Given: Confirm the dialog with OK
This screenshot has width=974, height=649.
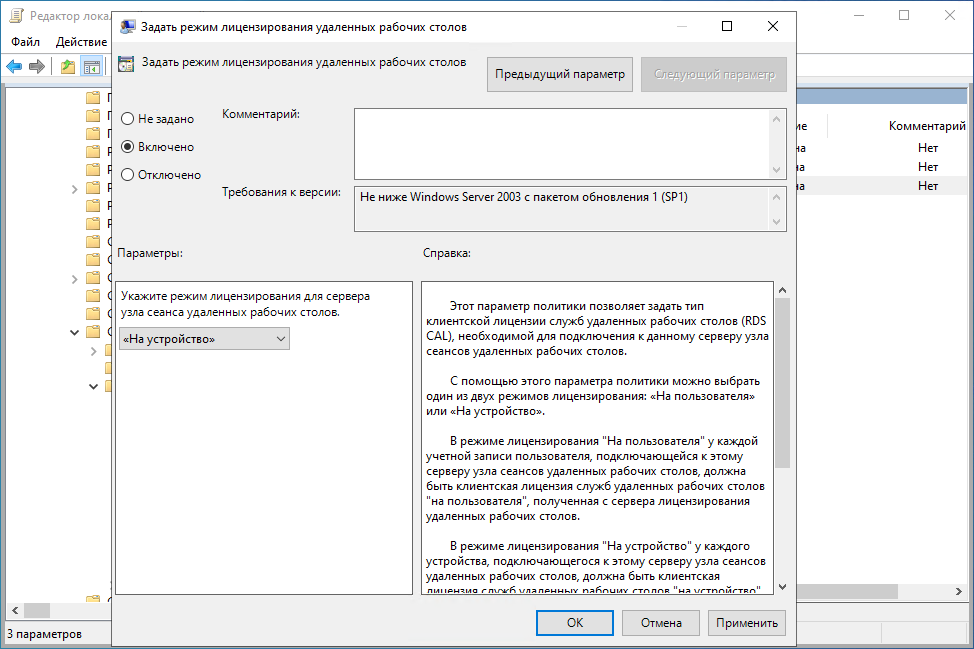Looking at the screenshot, I should point(575,622).
